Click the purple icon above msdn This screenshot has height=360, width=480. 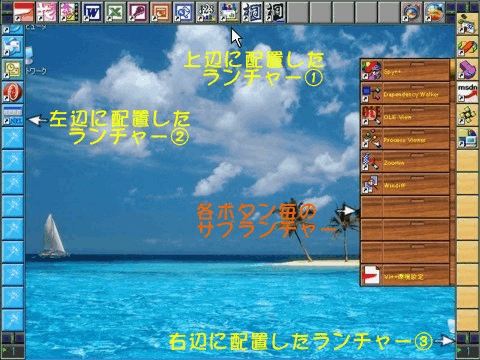pyautogui.click(x=467, y=69)
